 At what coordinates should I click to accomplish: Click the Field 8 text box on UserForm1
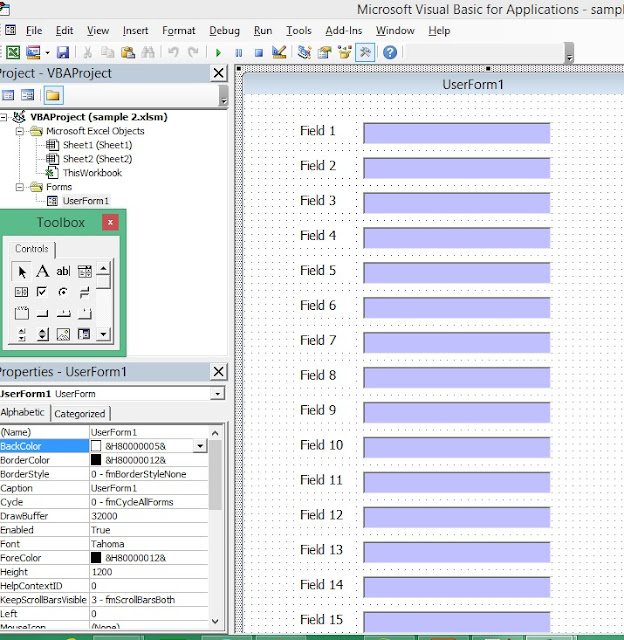tap(457, 378)
